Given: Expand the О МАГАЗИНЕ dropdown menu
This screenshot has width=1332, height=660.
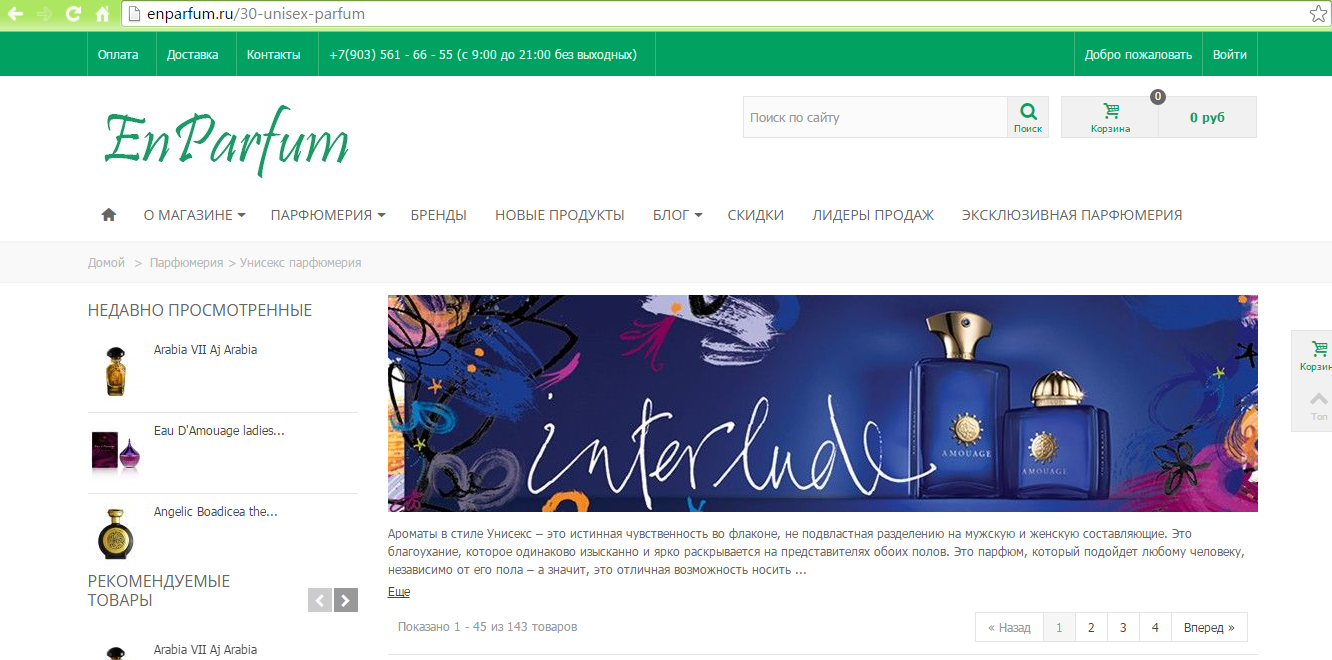Looking at the screenshot, I should [194, 215].
